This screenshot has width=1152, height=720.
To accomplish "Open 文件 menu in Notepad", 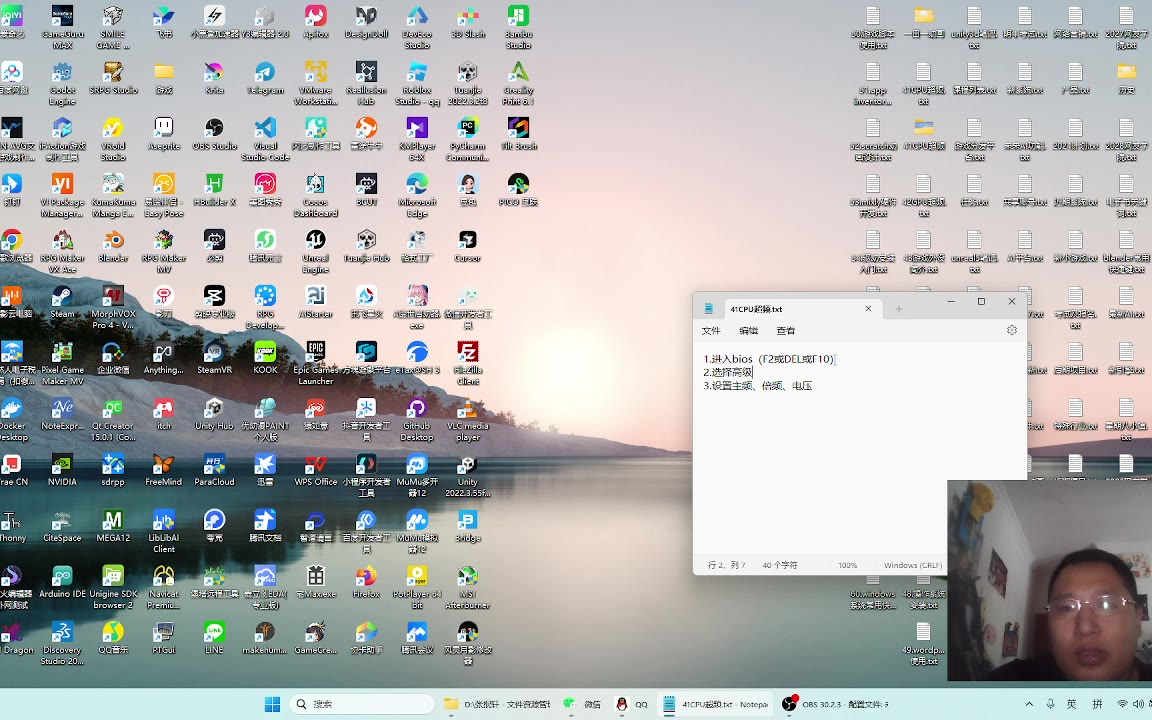I will pos(710,331).
